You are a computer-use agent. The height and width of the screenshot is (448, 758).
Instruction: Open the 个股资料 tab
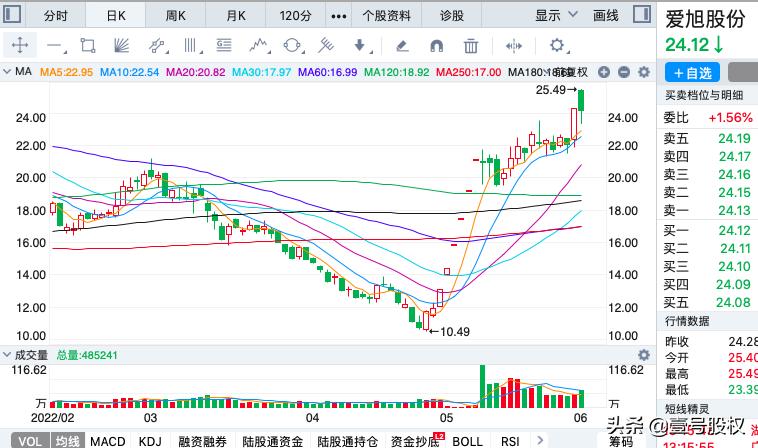coord(387,16)
